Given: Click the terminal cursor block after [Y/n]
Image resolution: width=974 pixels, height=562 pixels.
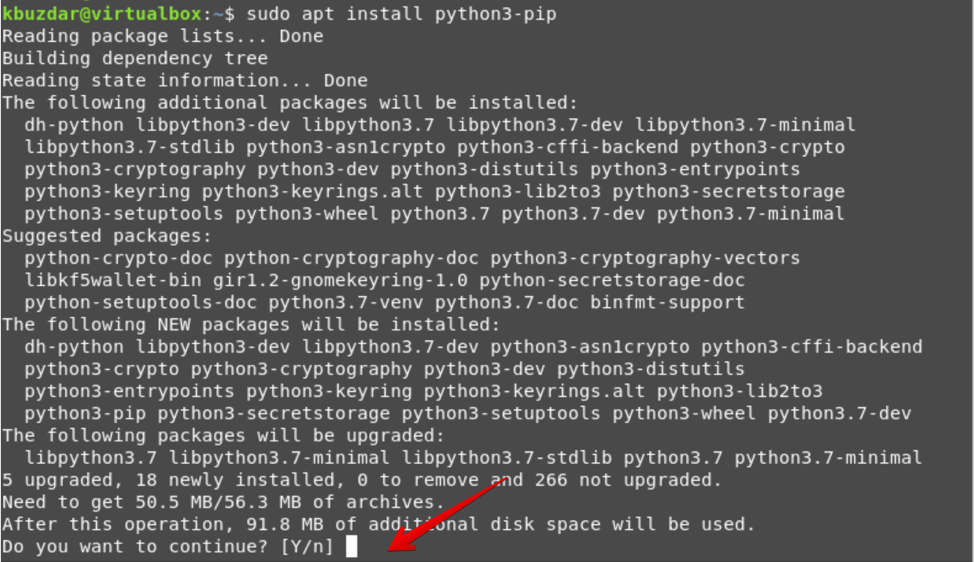Looking at the screenshot, I should [352, 546].
